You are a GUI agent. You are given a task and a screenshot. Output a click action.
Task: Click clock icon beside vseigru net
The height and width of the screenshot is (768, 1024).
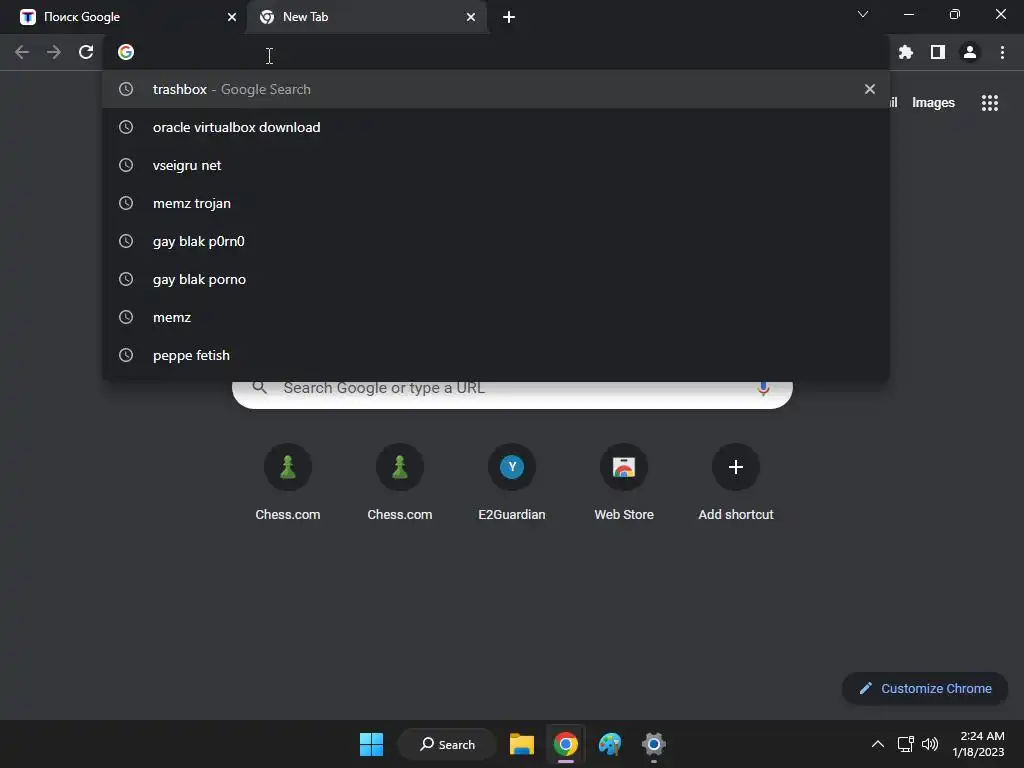point(126,165)
